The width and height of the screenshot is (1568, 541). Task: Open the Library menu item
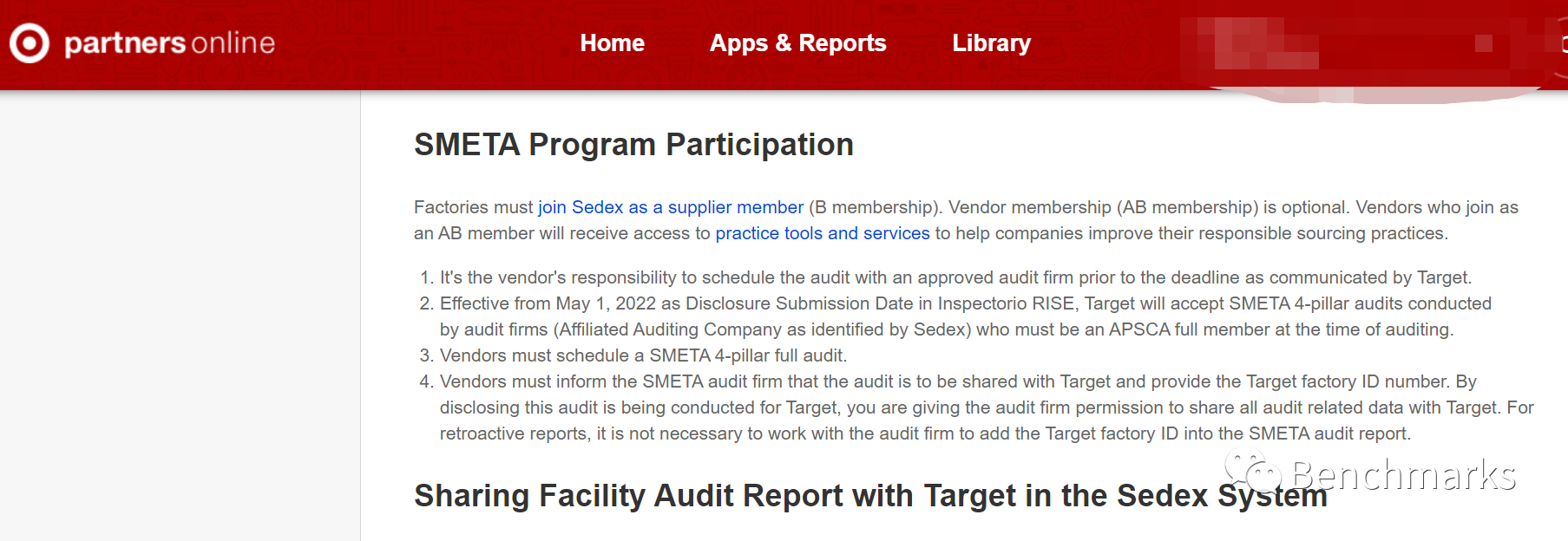pyautogui.click(x=991, y=43)
